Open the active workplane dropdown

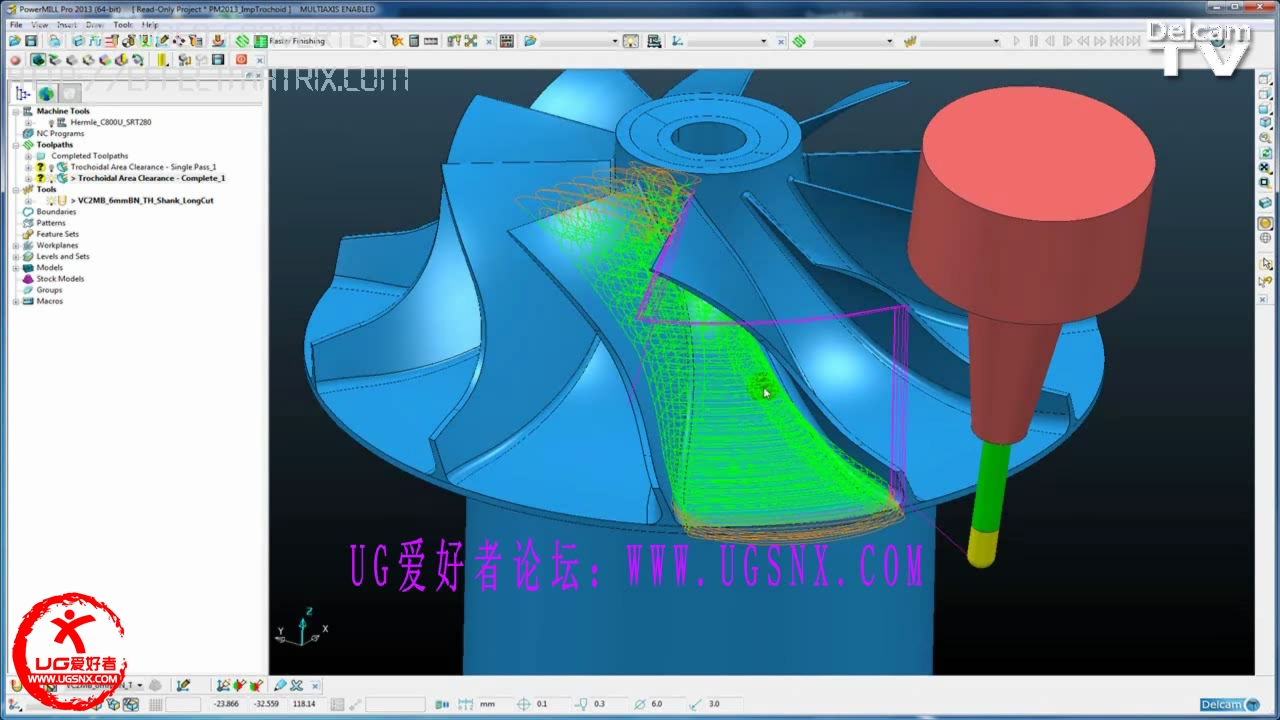[764, 41]
